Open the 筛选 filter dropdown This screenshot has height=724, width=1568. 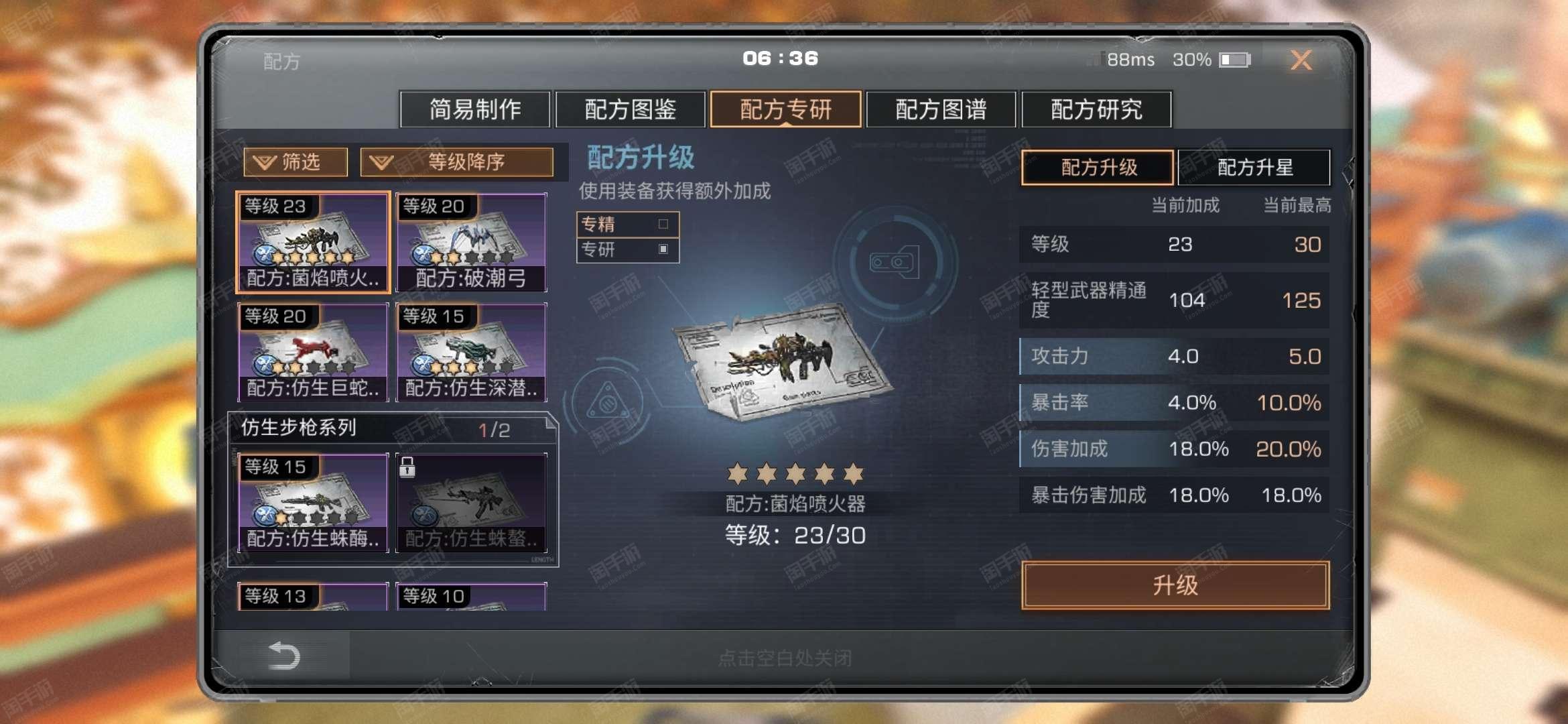(296, 162)
